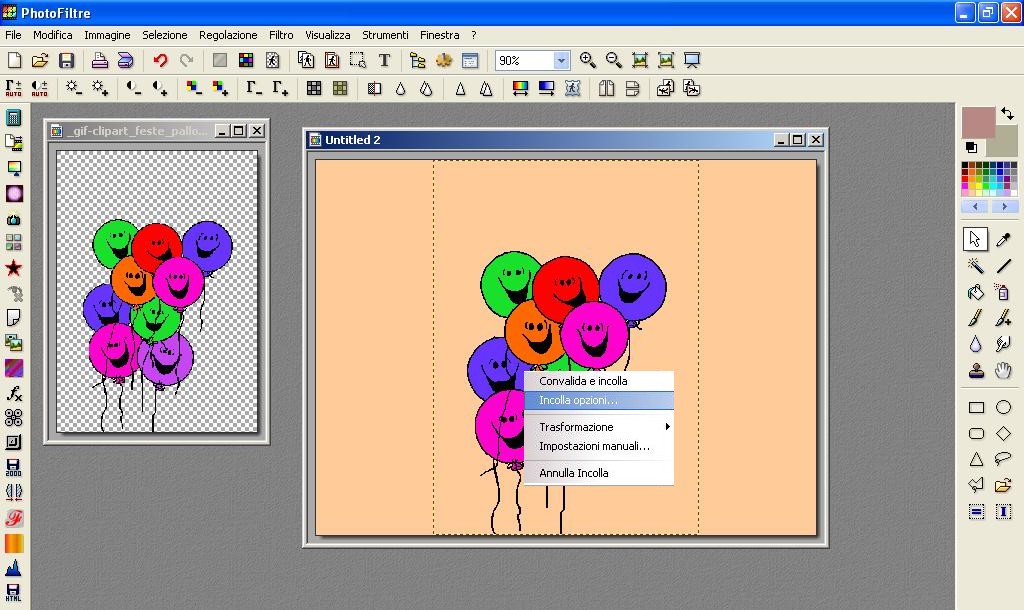The height and width of the screenshot is (610, 1024).
Task: Open the 90% zoom level dropdown
Action: coord(561,61)
